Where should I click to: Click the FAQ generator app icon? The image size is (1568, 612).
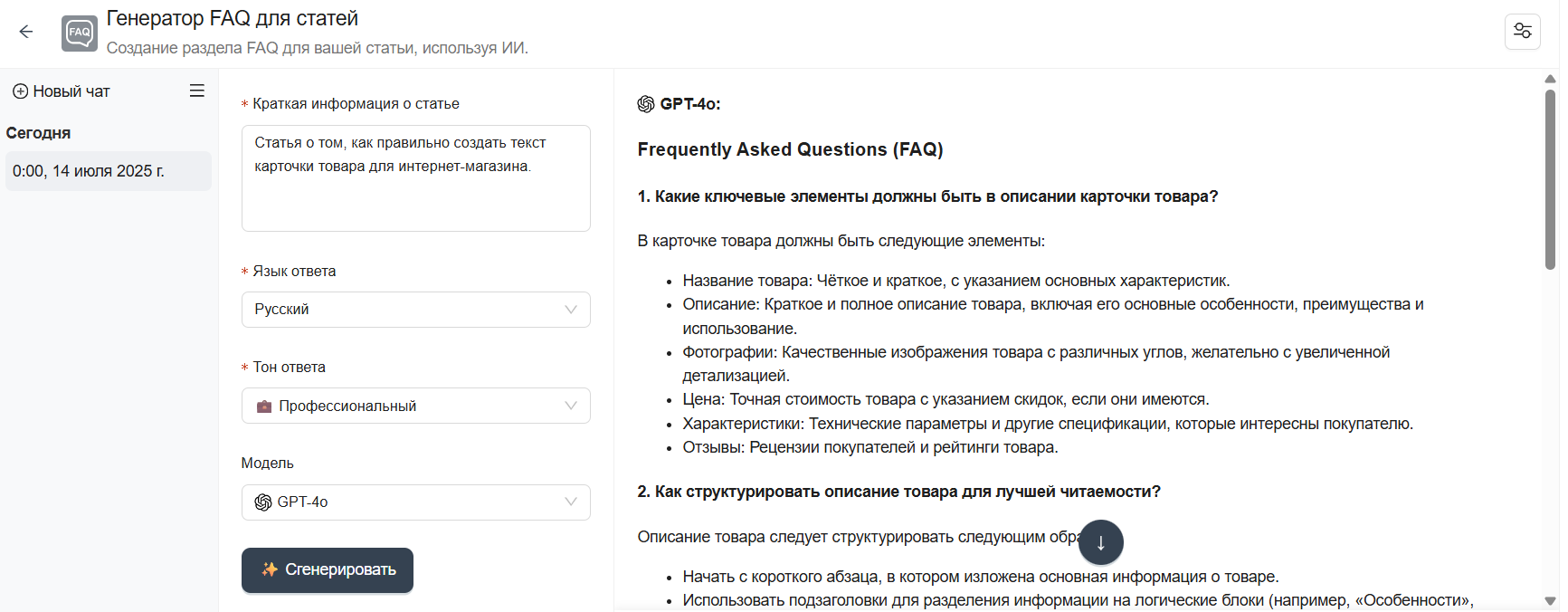80,33
